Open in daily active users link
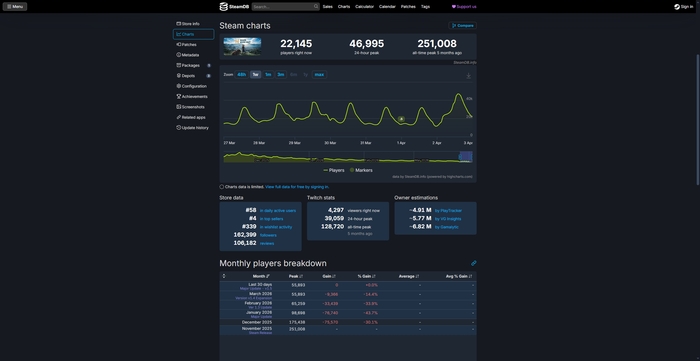This screenshot has width=700, height=361. [278, 211]
